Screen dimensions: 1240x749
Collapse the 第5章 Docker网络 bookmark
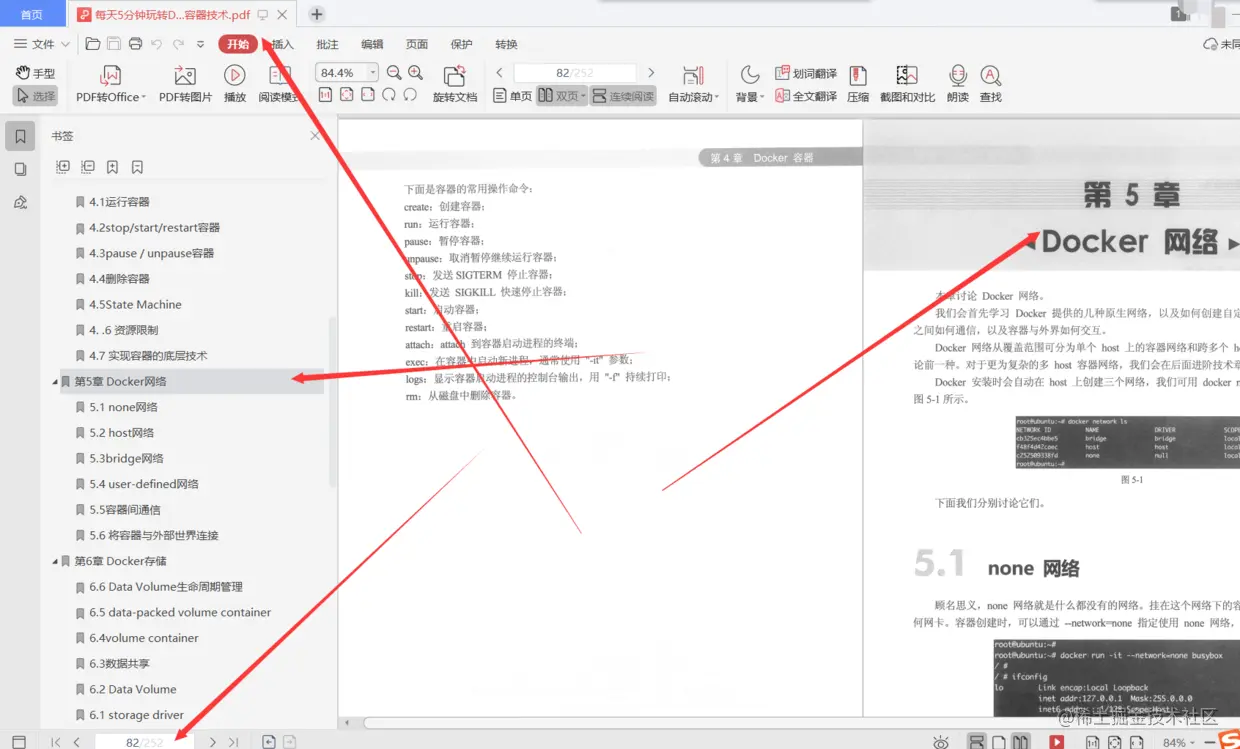[55, 382]
